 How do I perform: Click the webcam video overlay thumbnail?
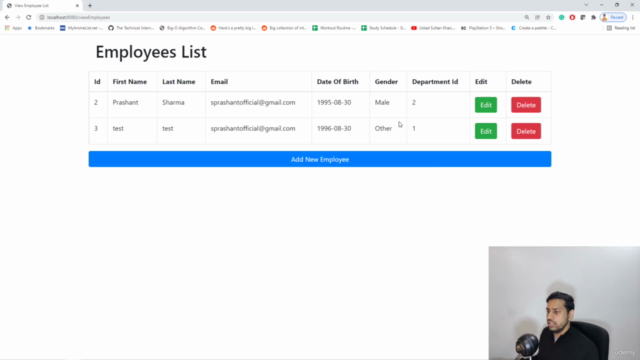[564, 303]
